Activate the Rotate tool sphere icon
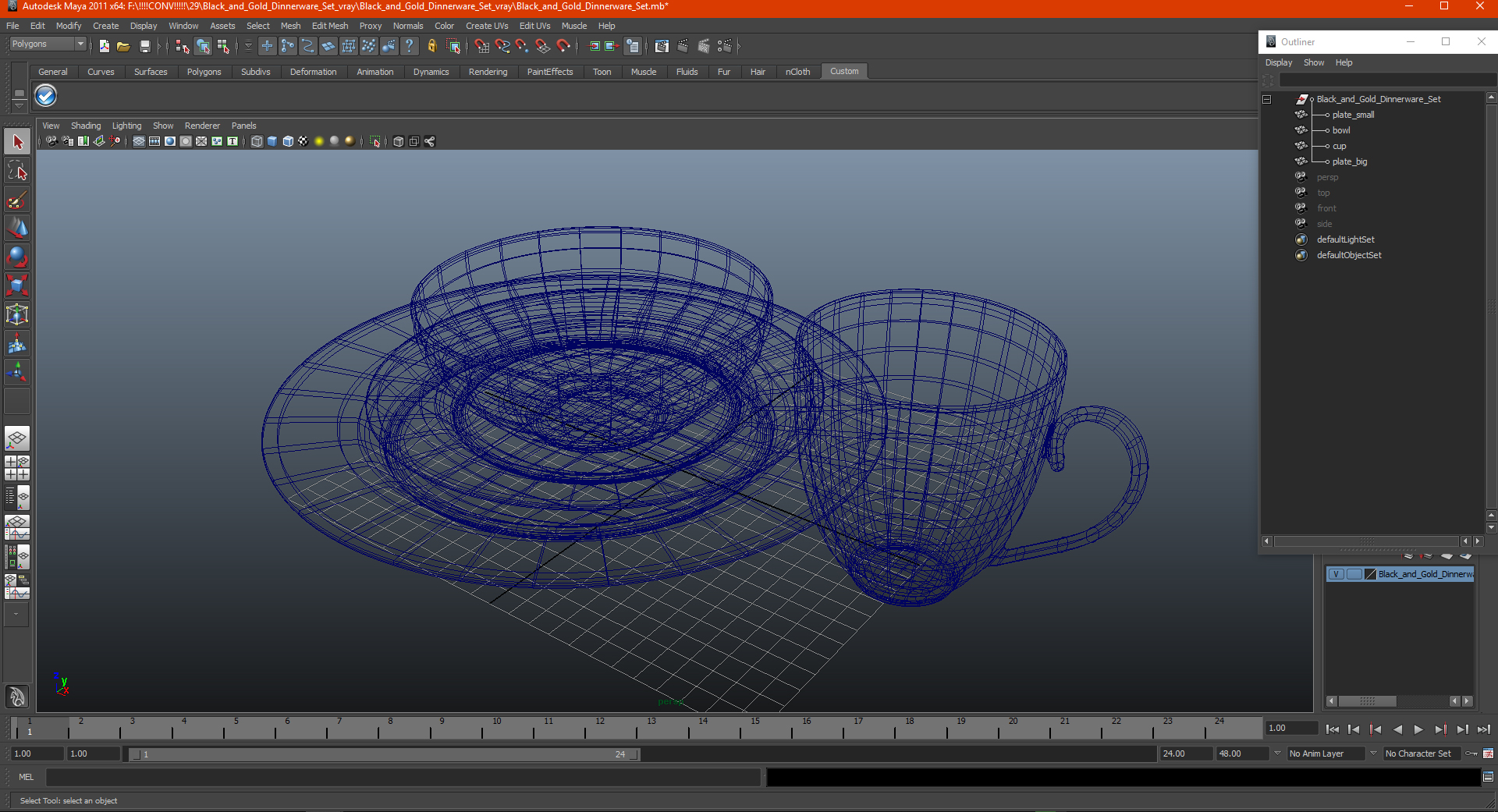Viewport: 1498px width, 812px height. pos(17,257)
